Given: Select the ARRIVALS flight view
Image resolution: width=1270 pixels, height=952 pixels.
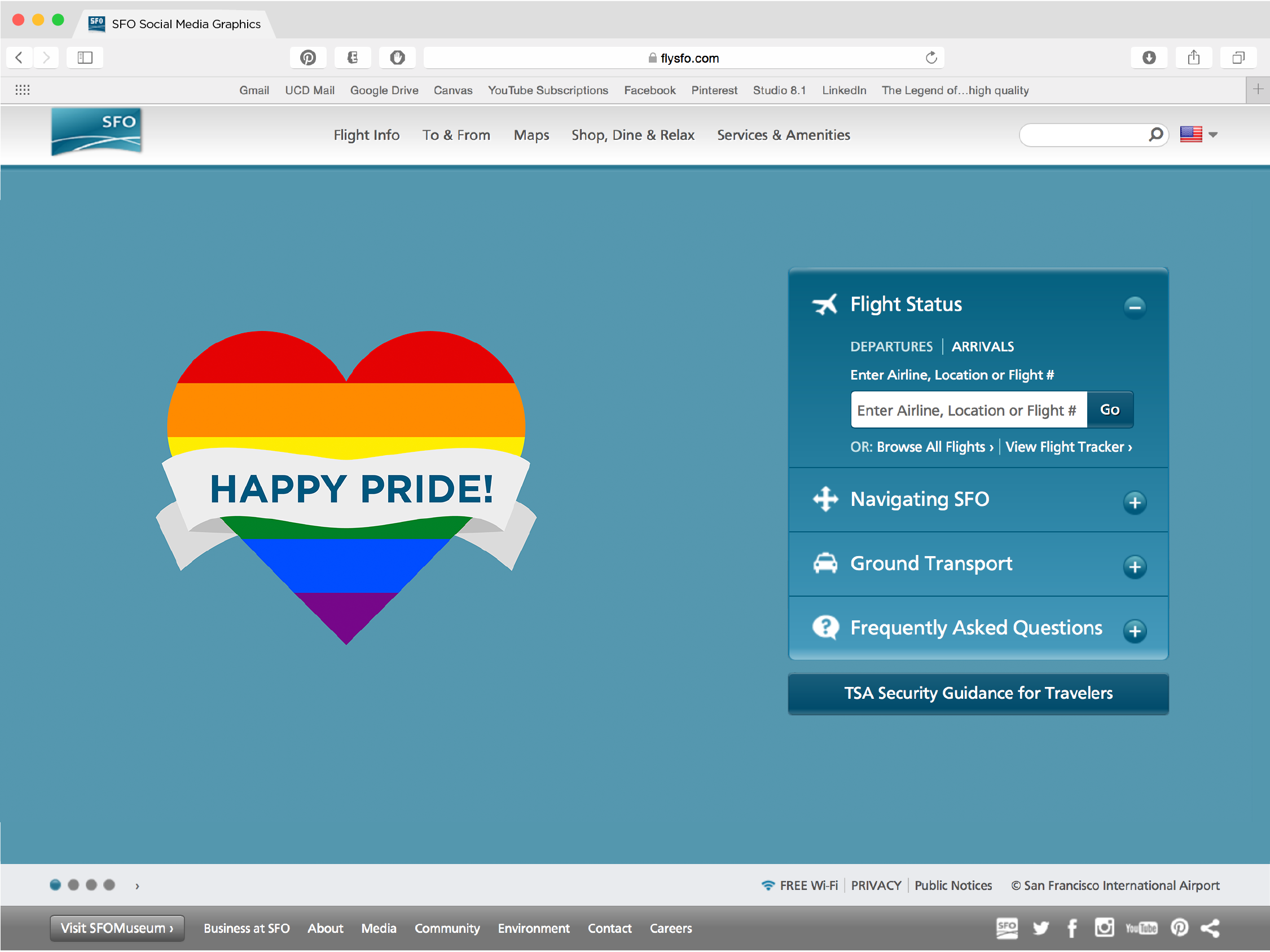Looking at the screenshot, I should pos(983,346).
